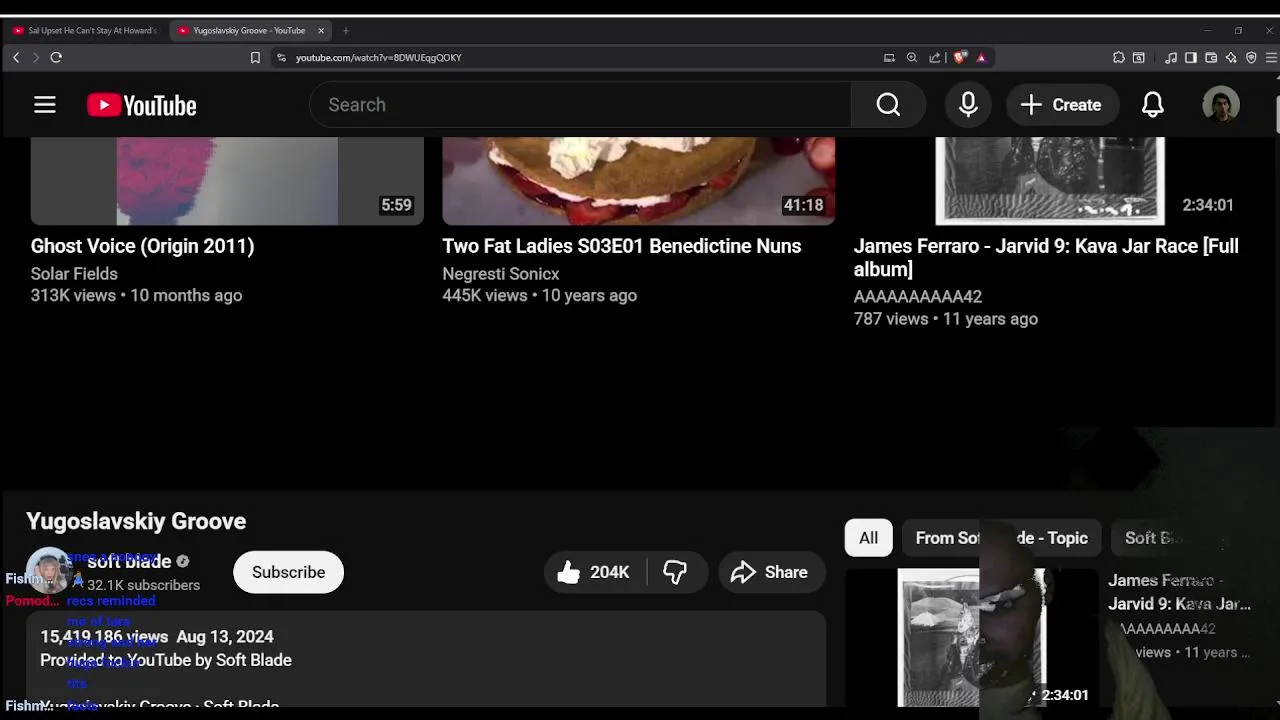Go to YouTube home via logo

(x=141, y=105)
